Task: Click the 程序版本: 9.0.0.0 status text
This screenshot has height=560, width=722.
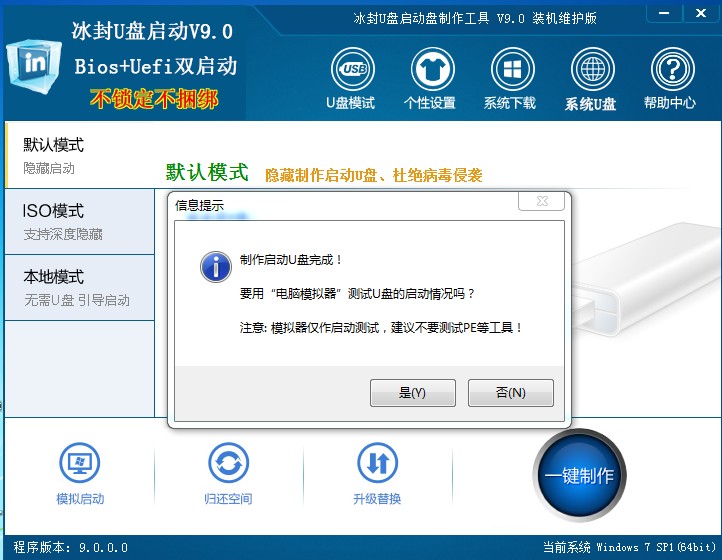Action: point(70,548)
